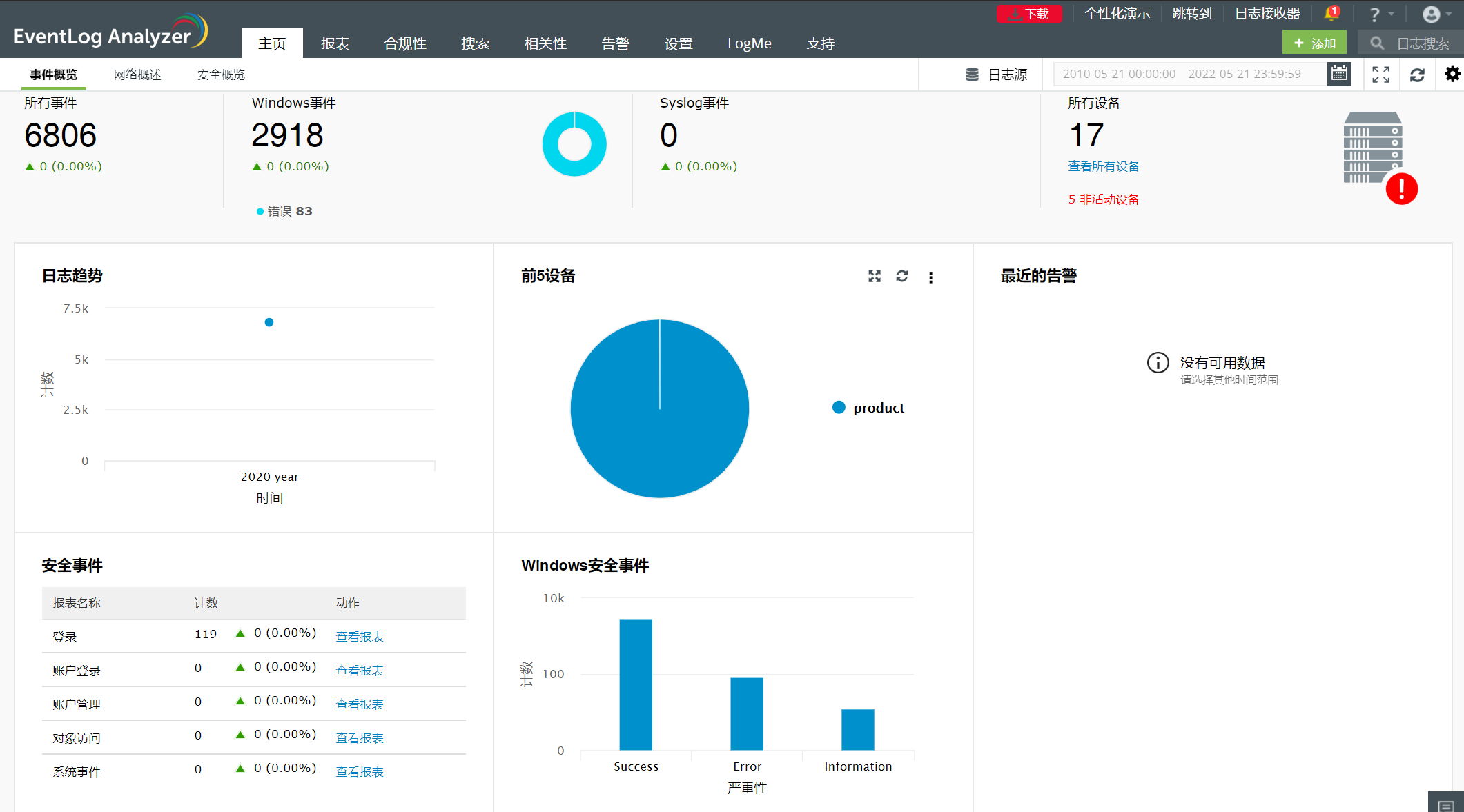Toggle the product legend item
Viewport: 1464px width, 812px height.
tap(868, 408)
